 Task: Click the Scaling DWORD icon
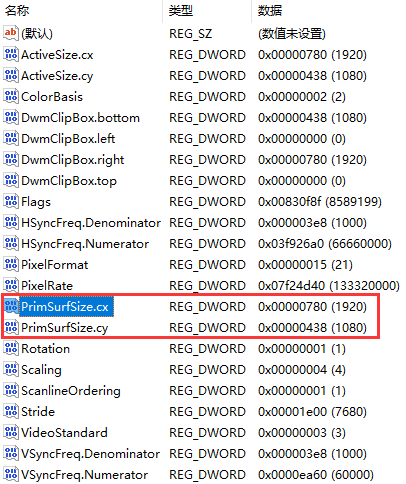(11, 369)
